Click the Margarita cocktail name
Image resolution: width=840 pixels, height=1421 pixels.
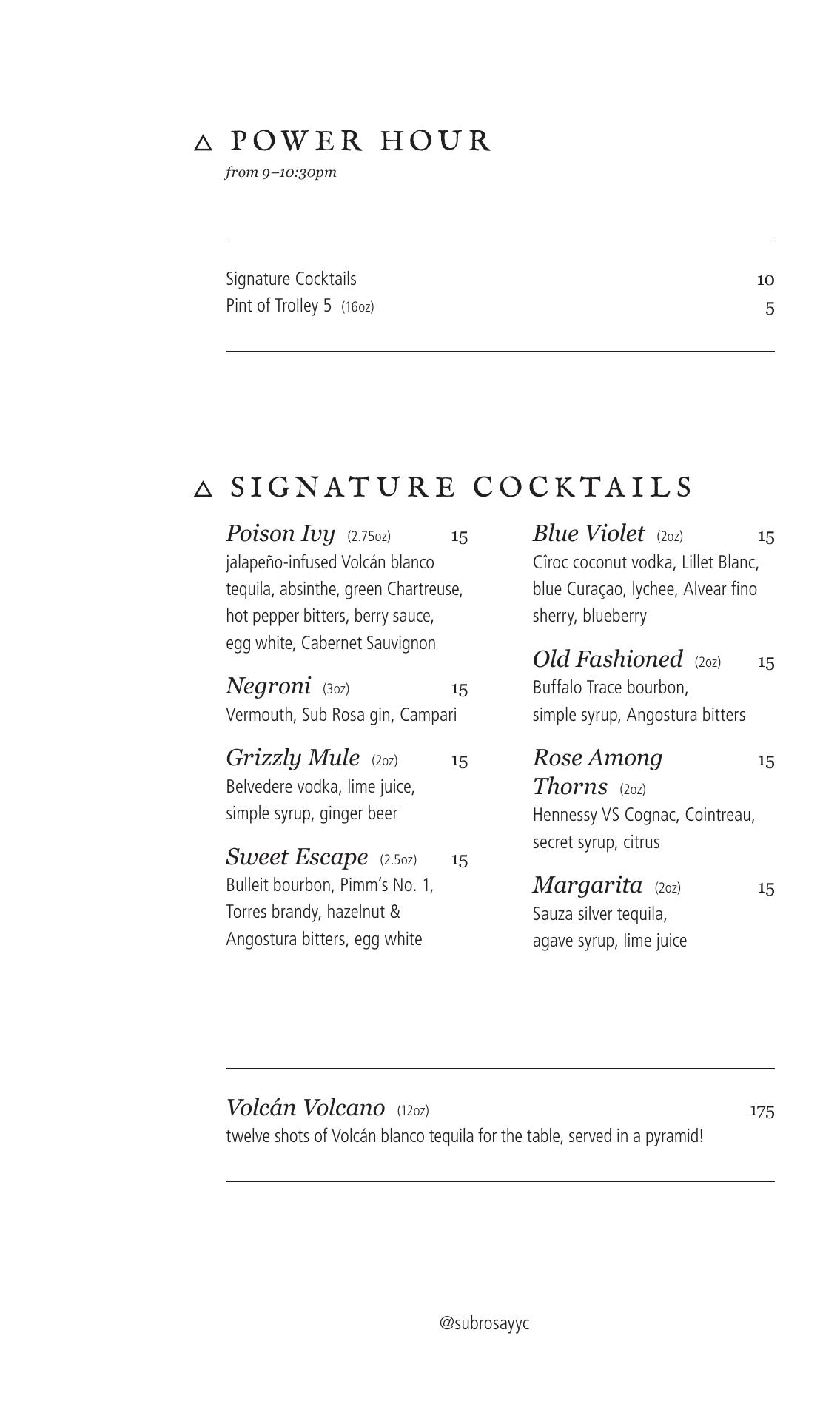pos(587,885)
